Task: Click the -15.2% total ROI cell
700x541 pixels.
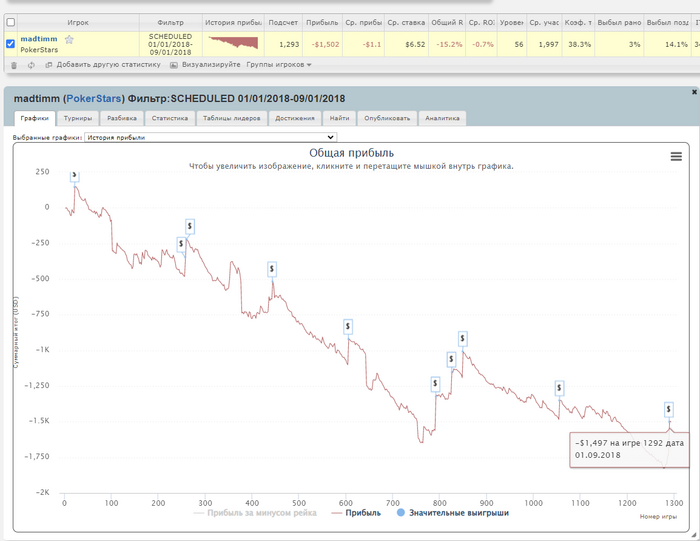Action: [x=447, y=44]
